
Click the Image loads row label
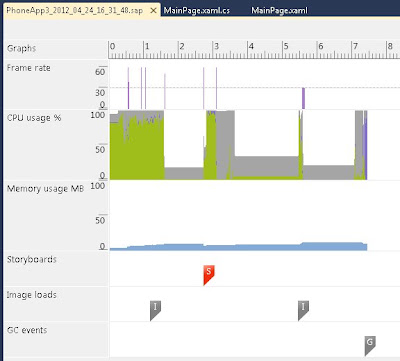tap(32, 295)
